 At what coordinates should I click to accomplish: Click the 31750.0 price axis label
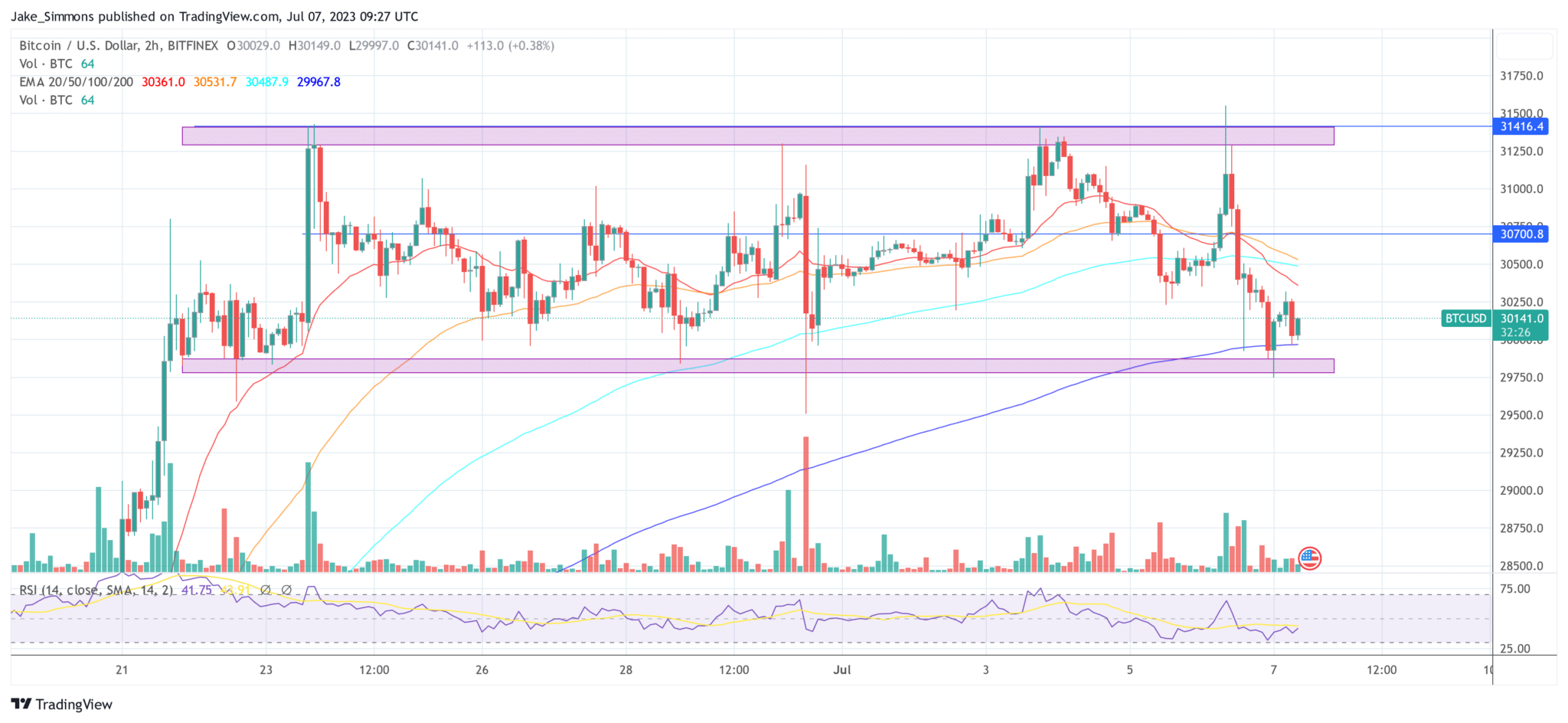click(x=1521, y=76)
